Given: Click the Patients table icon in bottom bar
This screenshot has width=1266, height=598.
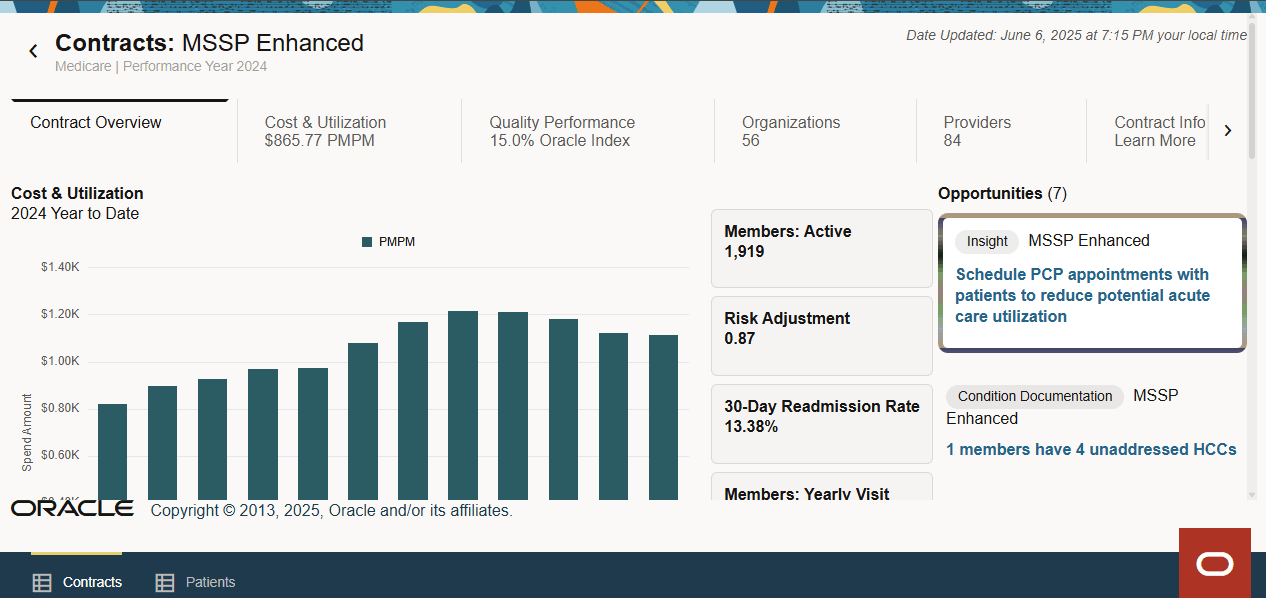Looking at the screenshot, I should click(164, 582).
